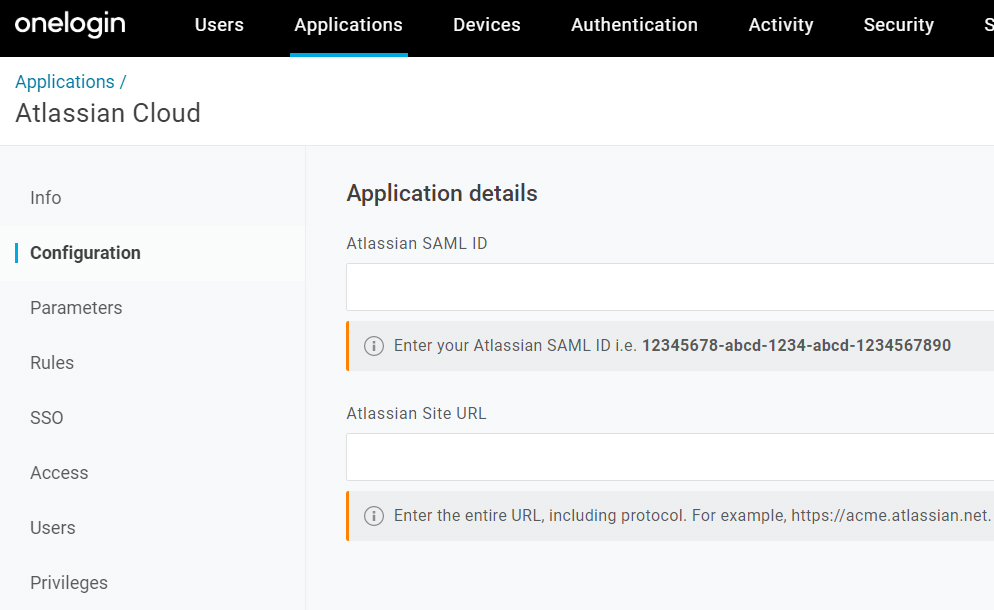Image resolution: width=994 pixels, height=610 pixels.
Task: Select the Parameters sidebar tab
Action: [76, 308]
